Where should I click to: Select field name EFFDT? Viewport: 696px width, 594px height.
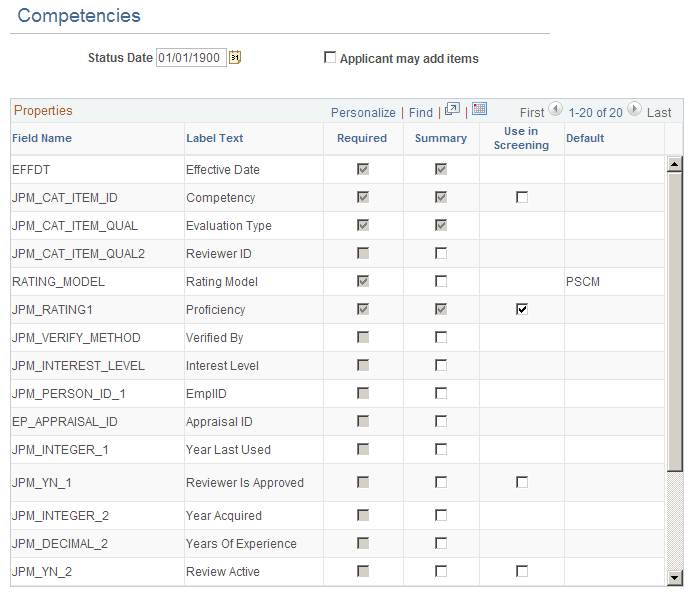tap(31, 170)
